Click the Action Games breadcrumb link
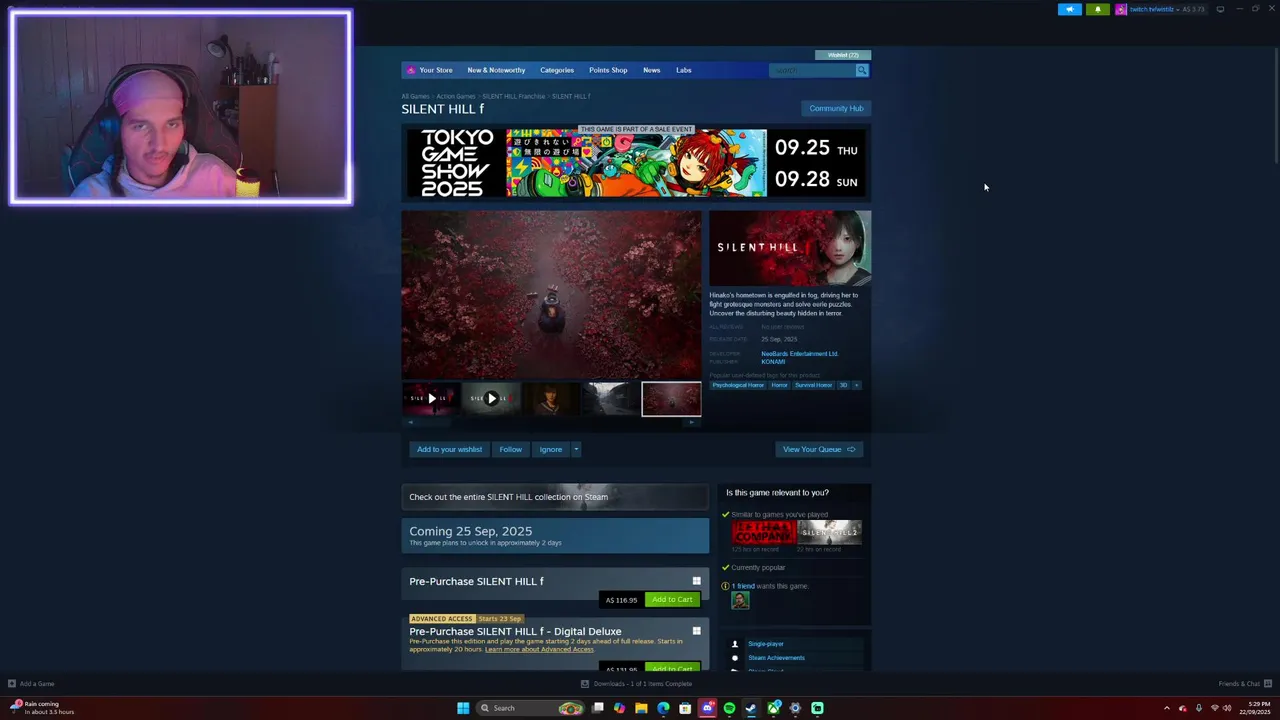Screen dimensions: 1280x720 click(x=456, y=96)
